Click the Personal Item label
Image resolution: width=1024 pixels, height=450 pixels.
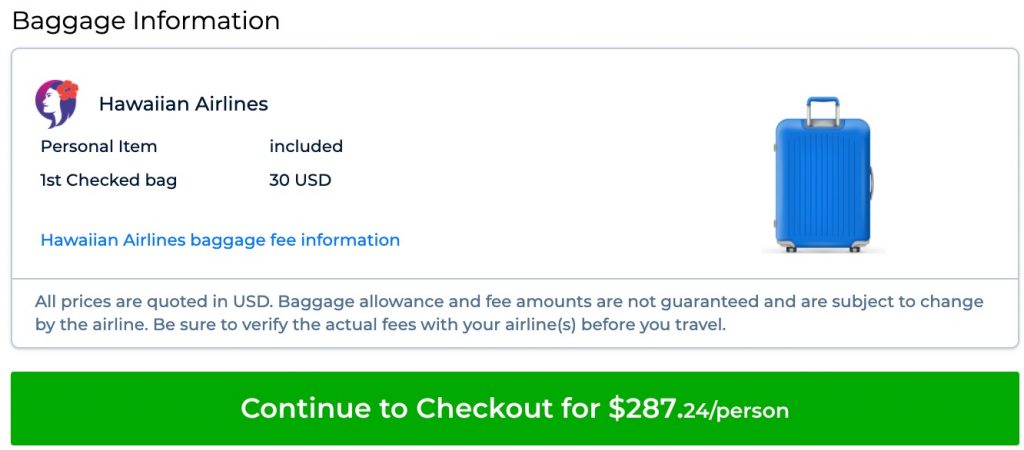[x=99, y=146]
